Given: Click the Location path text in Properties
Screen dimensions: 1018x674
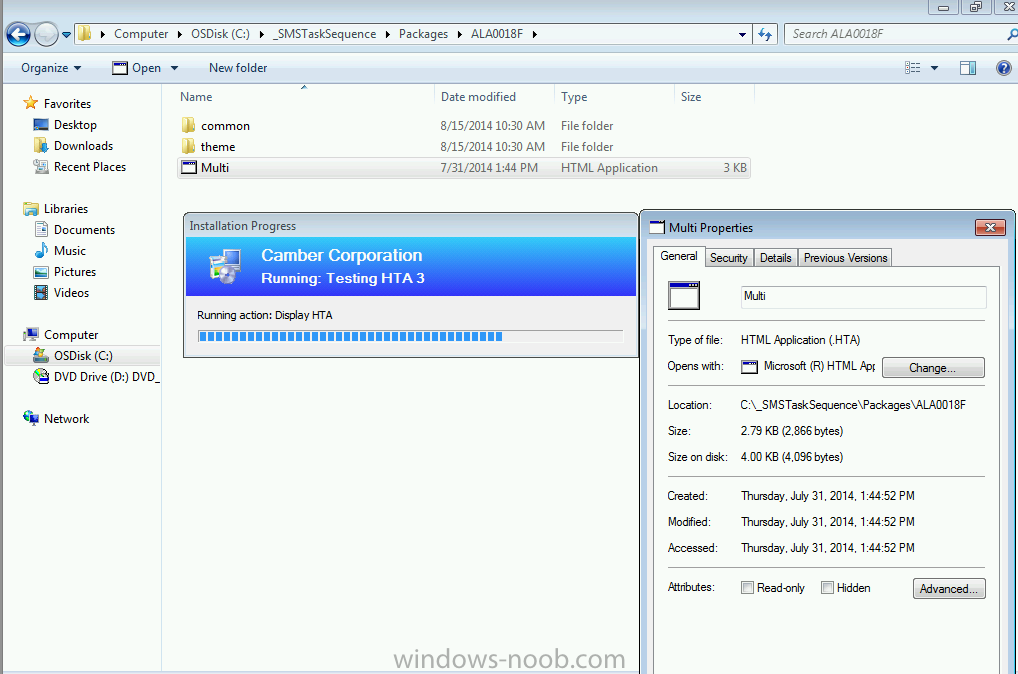Looking at the screenshot, I should pyautogui.click(x=853, y=405).
